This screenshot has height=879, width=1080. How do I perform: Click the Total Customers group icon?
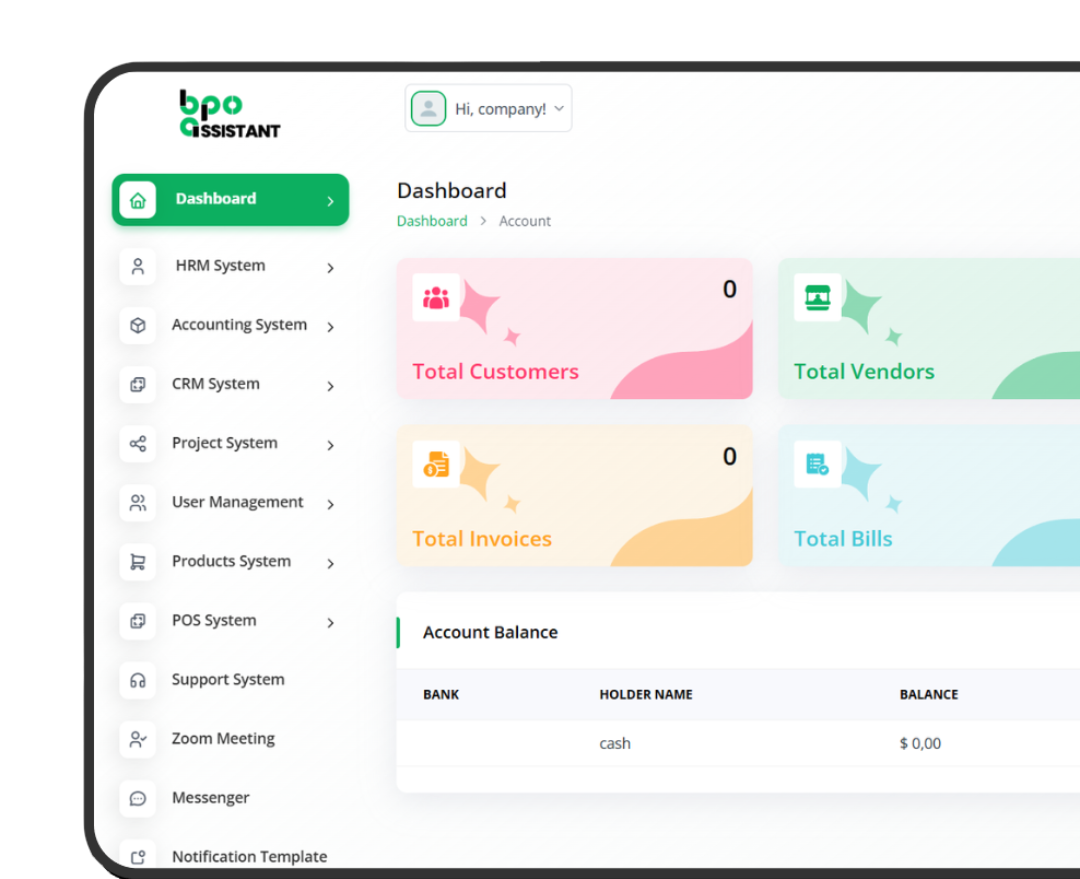[435, 297]
